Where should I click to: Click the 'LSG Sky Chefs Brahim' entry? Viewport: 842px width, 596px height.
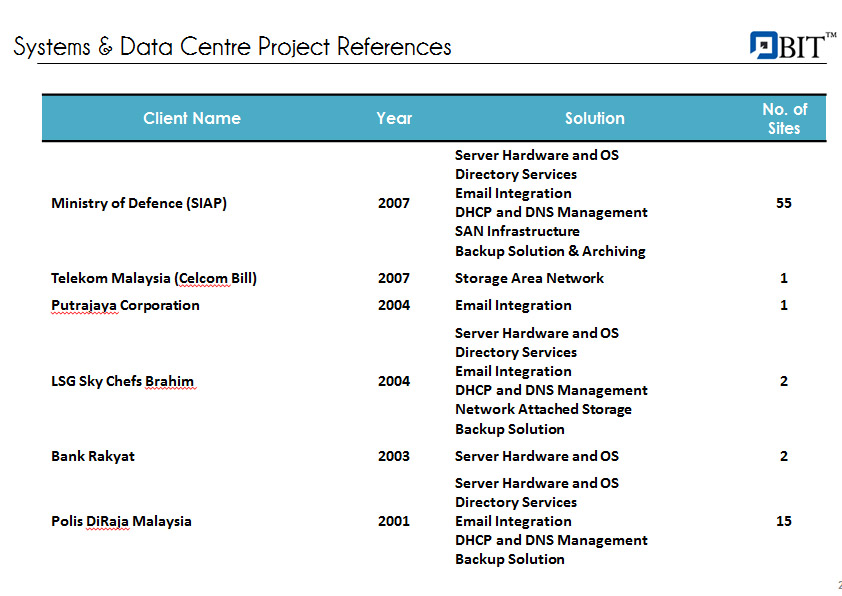tap(122, 381)
